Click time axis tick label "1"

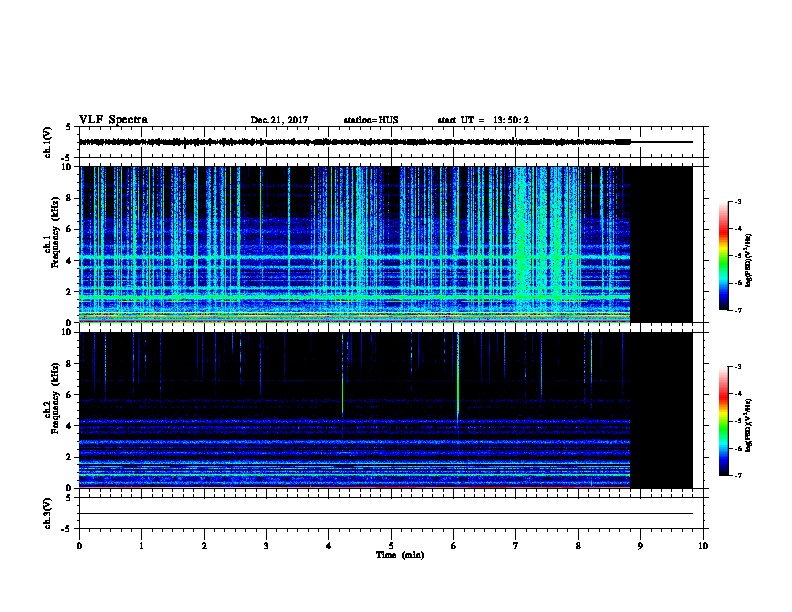[141, 546]
